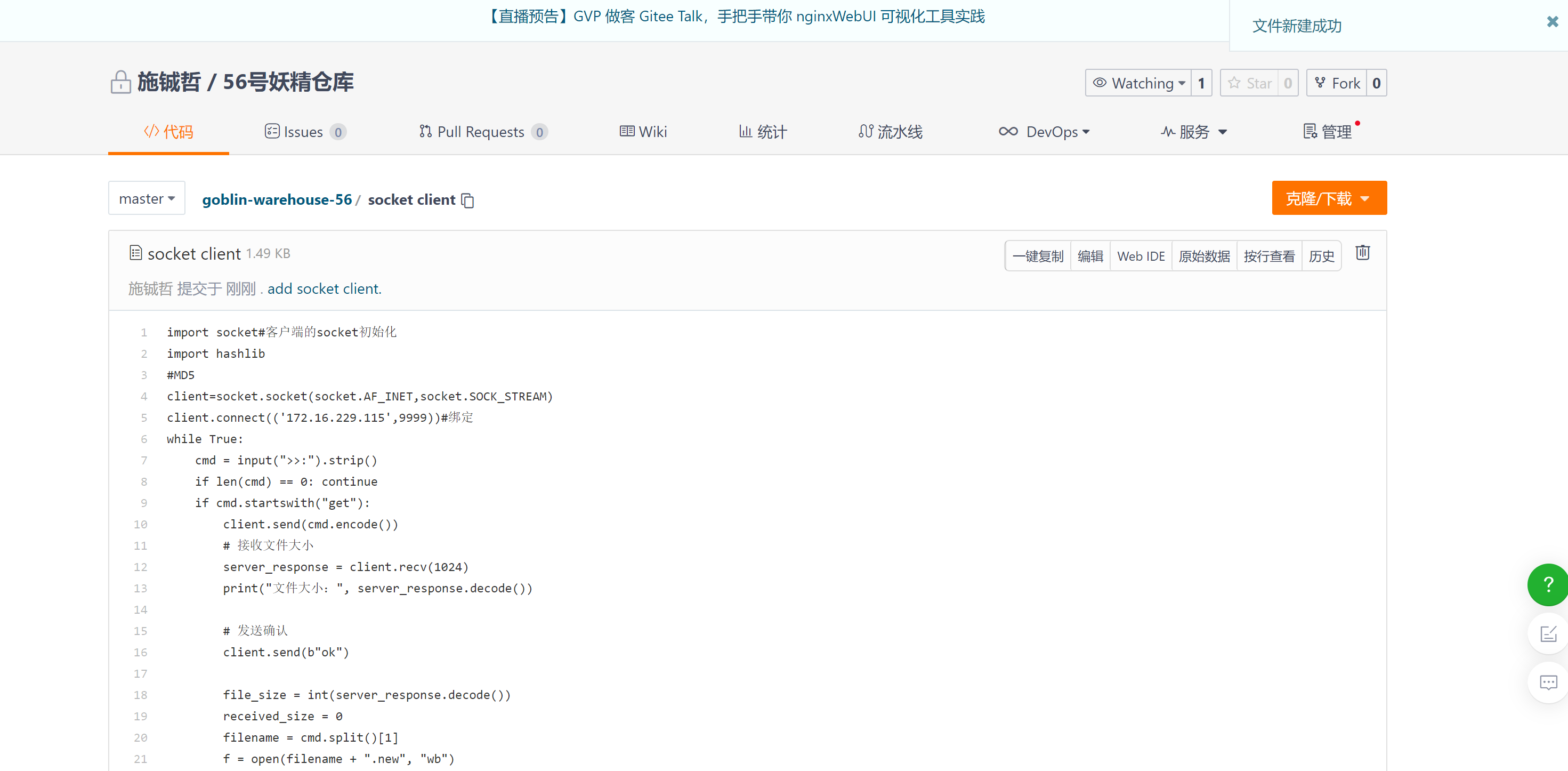Open the Wiki tab
The image size is (1568, 771).
(x=643, y=132)
